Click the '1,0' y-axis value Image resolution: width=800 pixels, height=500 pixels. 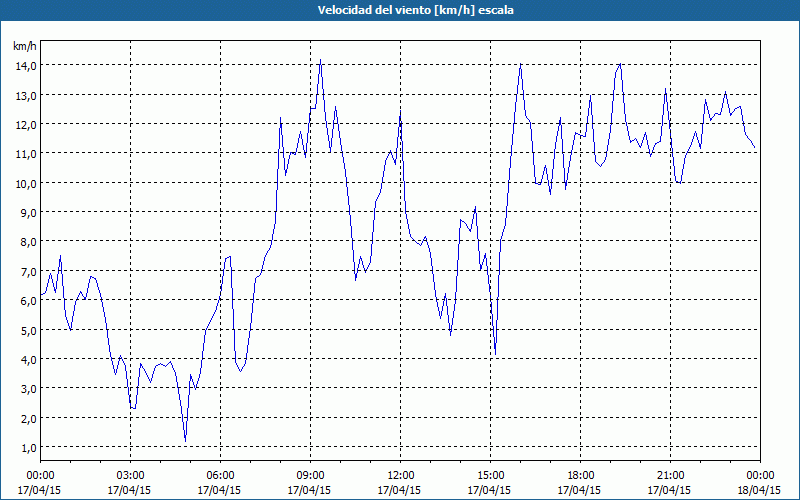click(28, 448)
